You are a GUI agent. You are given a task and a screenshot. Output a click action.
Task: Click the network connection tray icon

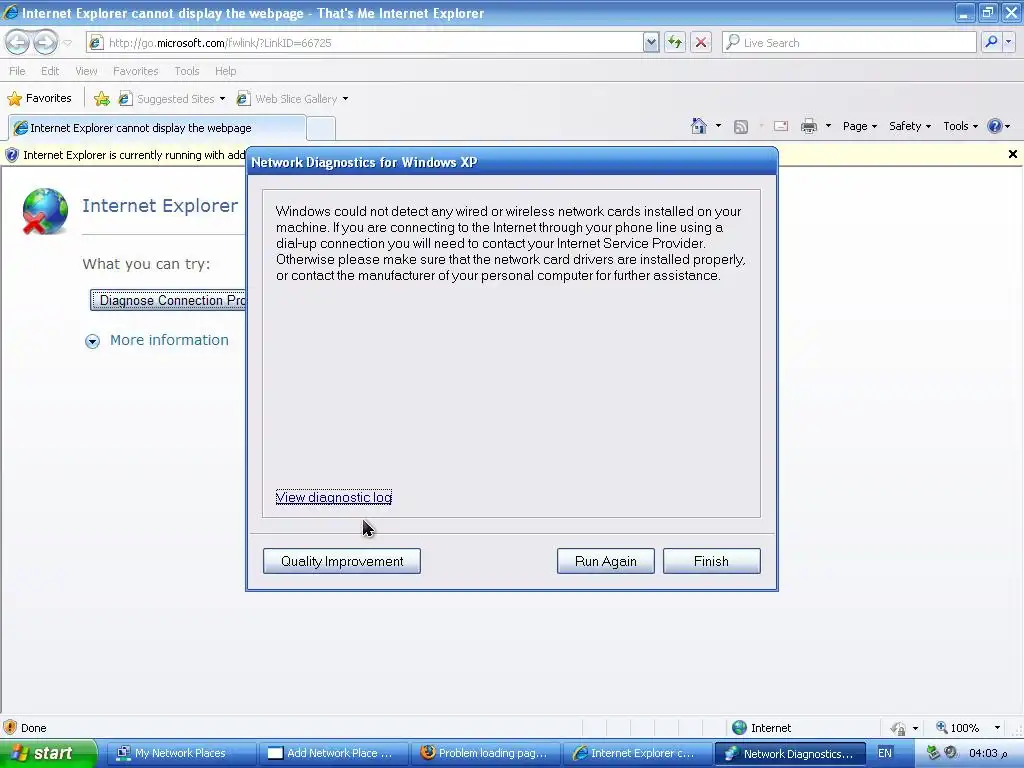point(933,753)
